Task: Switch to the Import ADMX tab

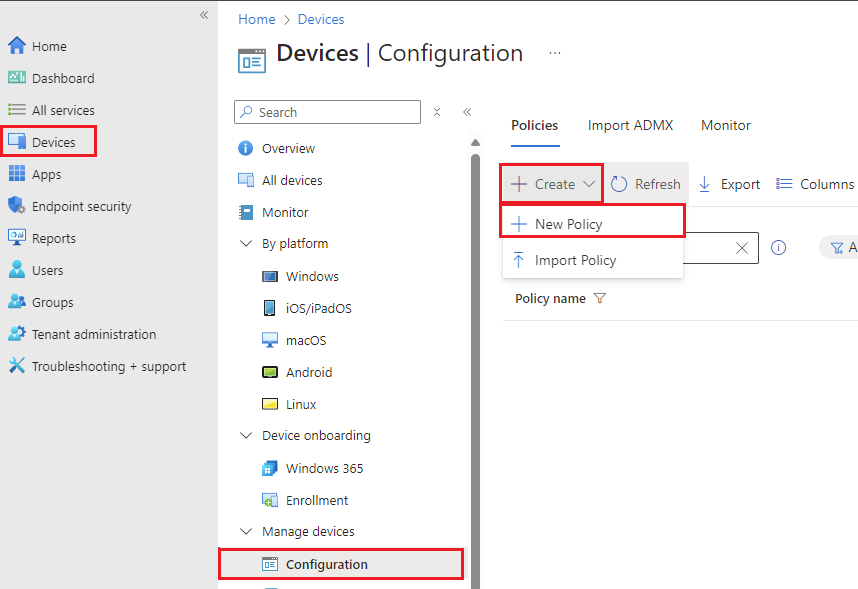Action: click(630, 125)
